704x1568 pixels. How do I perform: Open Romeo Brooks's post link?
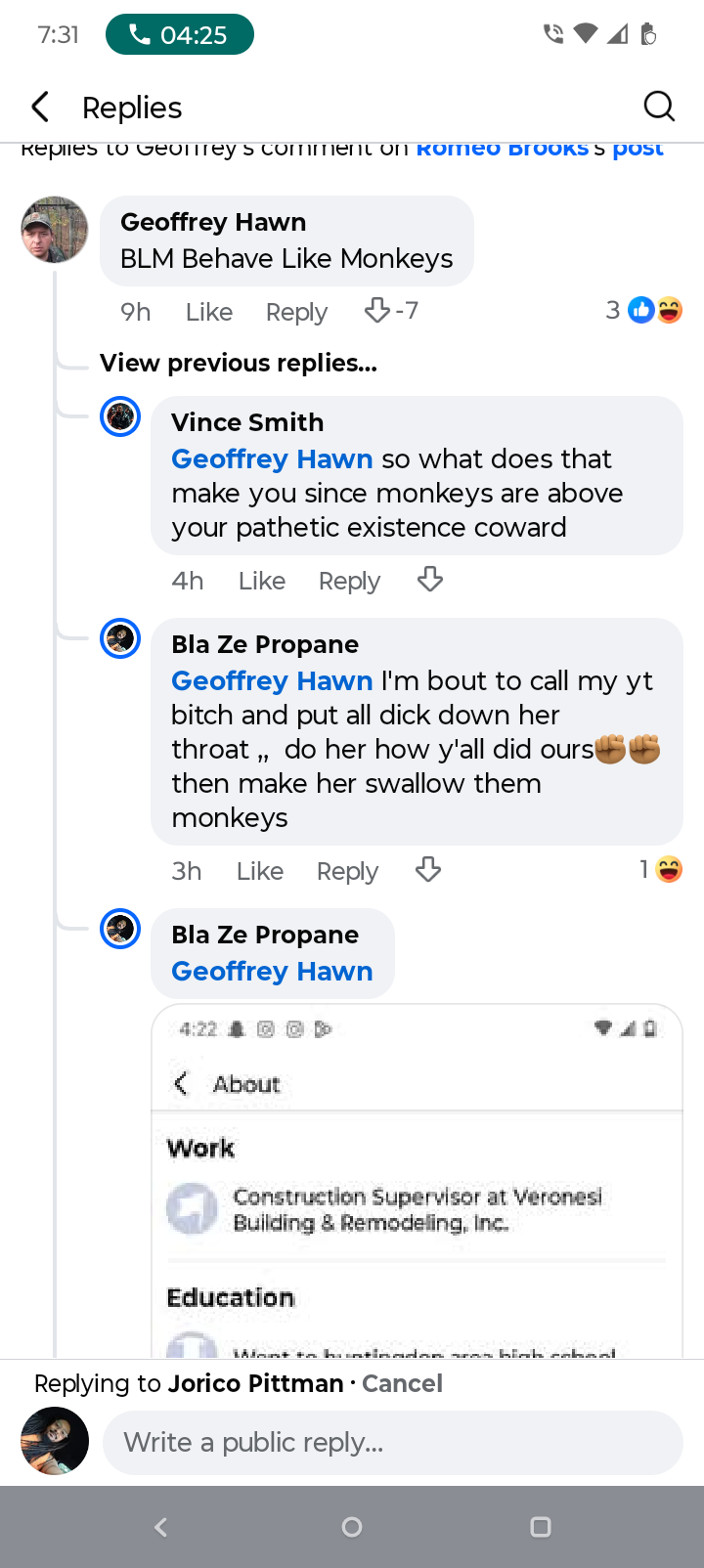coord(540,150)
